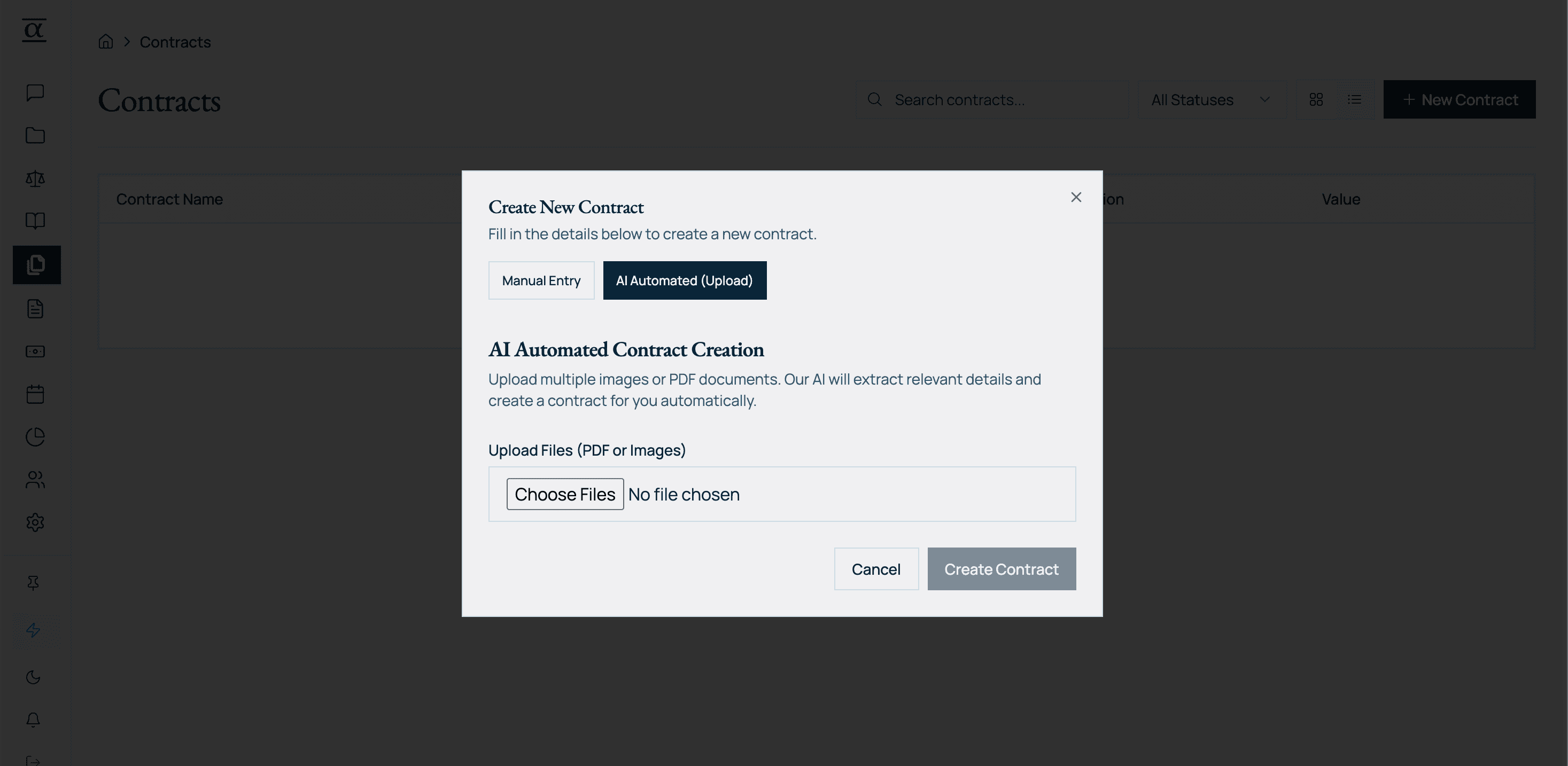
Task: Switch to list view icon
Action: [1354, 100]
